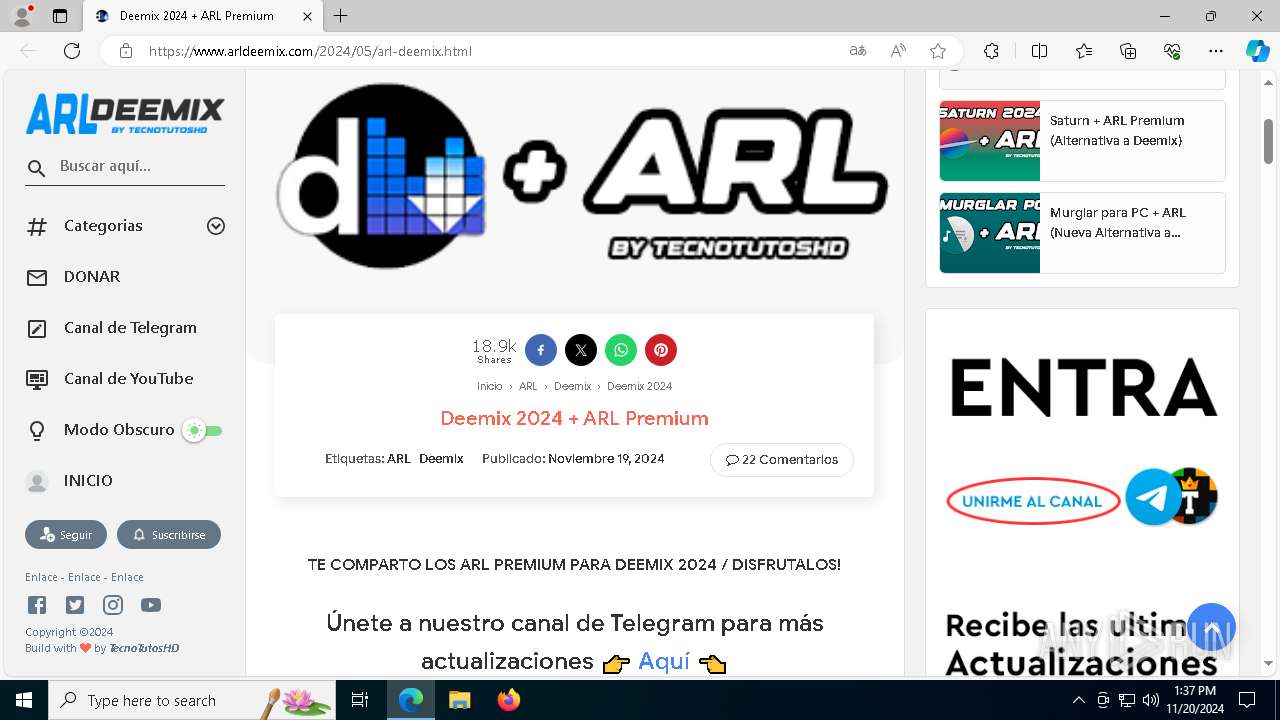
Task: Open Saturn + ARL Premium article
Action: click(1082, 141)
